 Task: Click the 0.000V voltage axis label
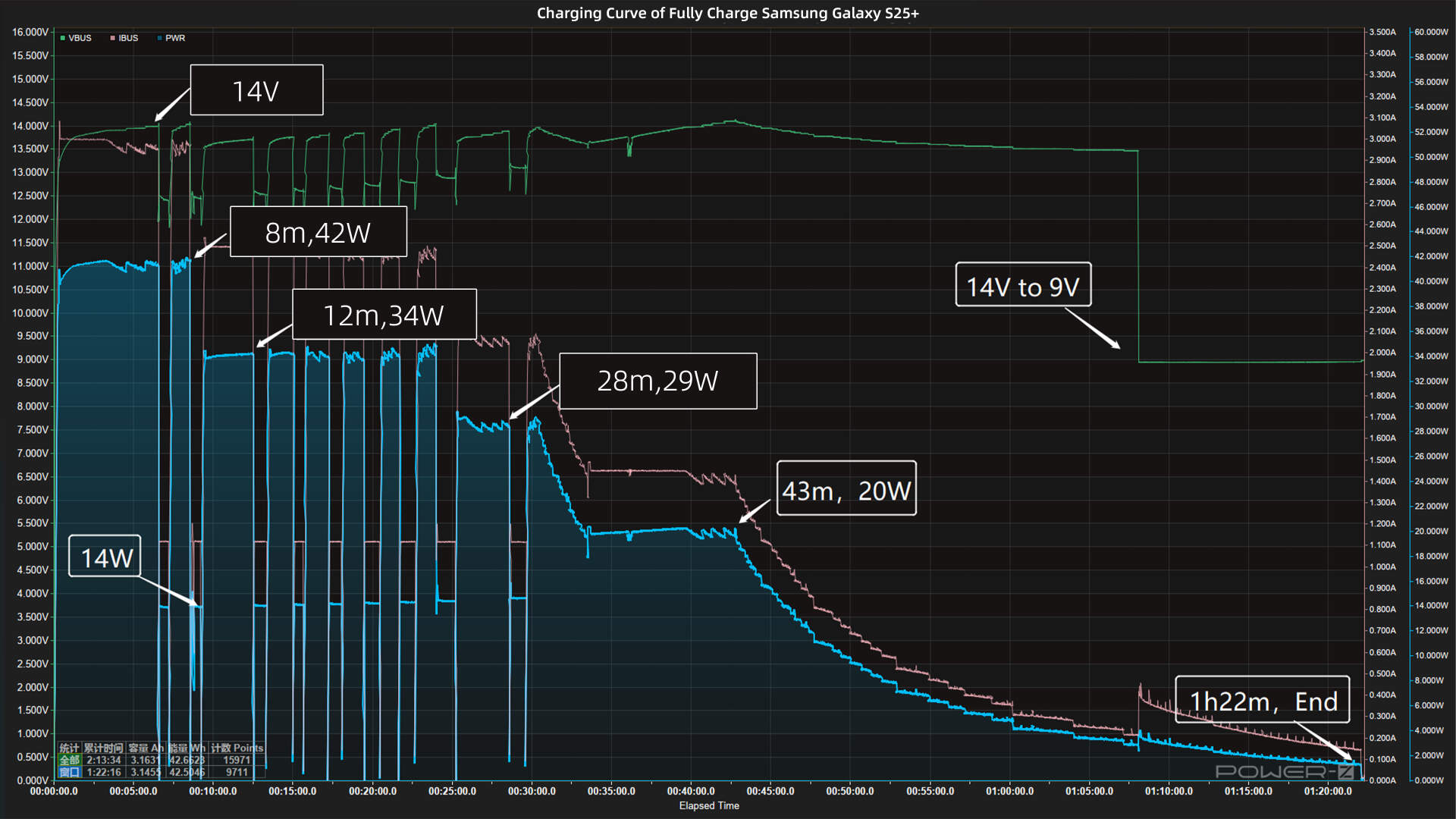33,780
